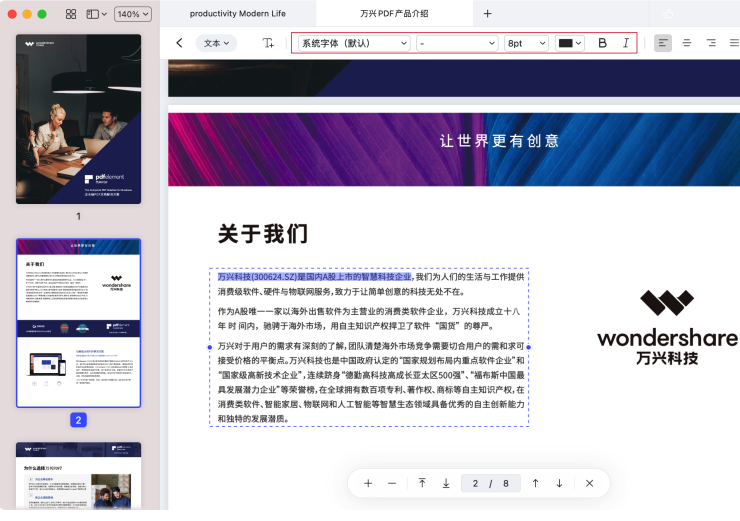Switch to productivity Modern Life tab
The height and width of the screenshot is (521, 740).
click(237, 14)
